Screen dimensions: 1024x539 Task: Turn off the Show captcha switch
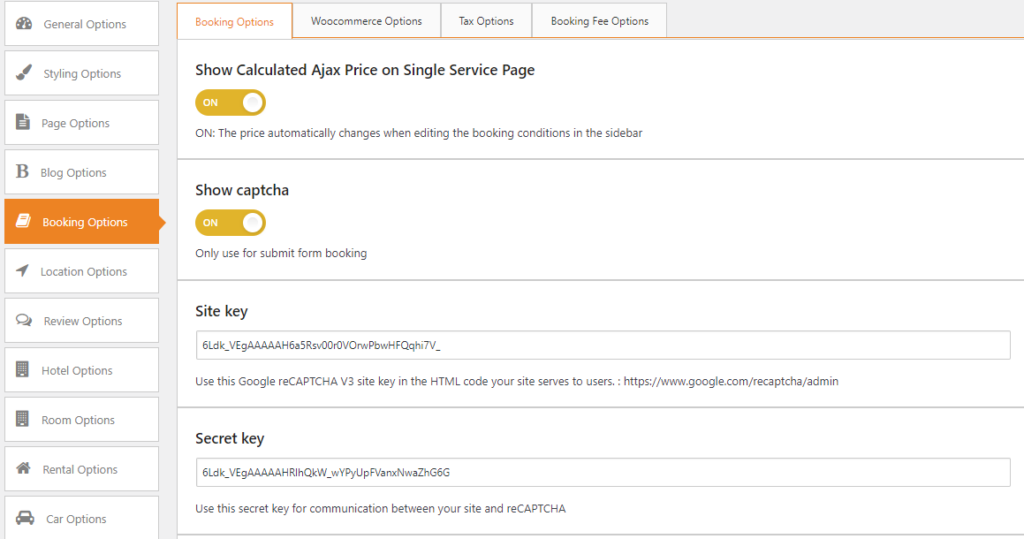pyautogui.click(x=230, y=222)
